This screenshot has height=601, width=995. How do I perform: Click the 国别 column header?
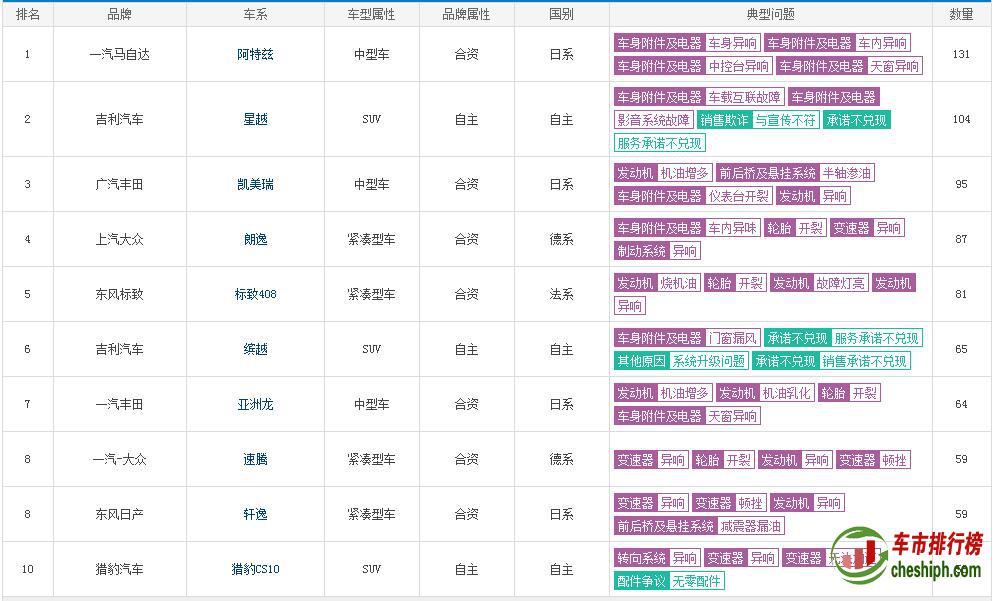[562, 15]
